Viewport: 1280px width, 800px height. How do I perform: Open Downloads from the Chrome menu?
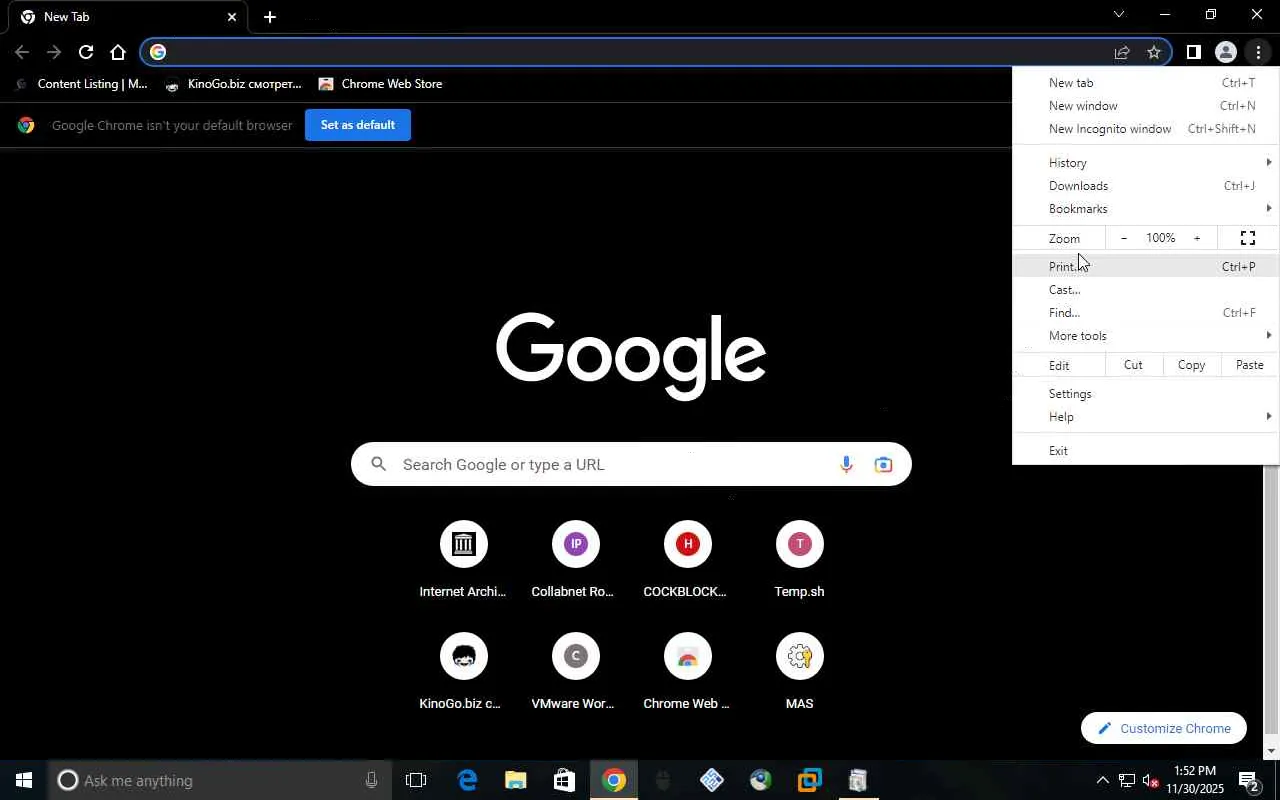coord(1146,186)
